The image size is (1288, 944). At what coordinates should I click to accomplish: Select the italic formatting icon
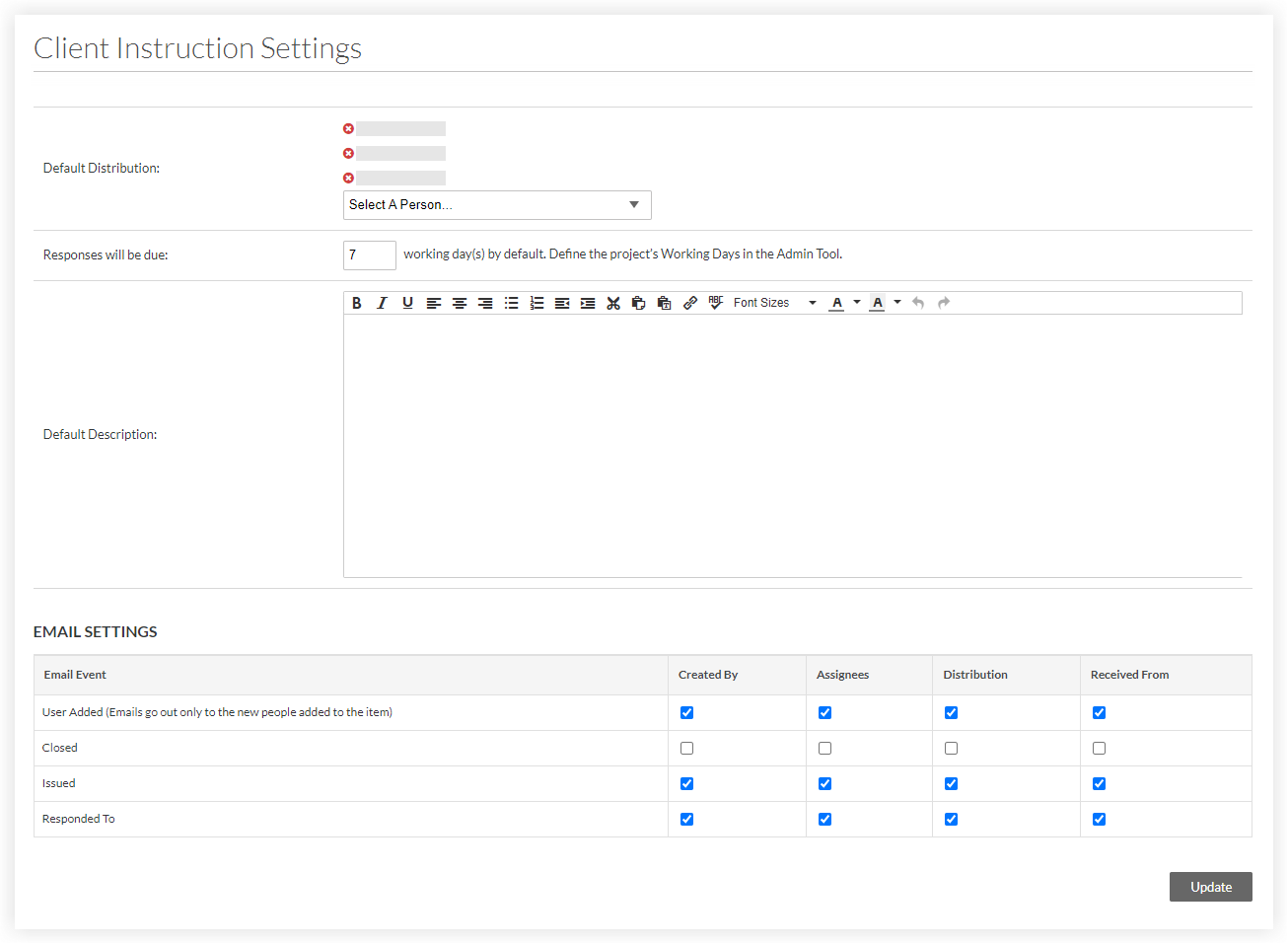[x=382, y=303]
